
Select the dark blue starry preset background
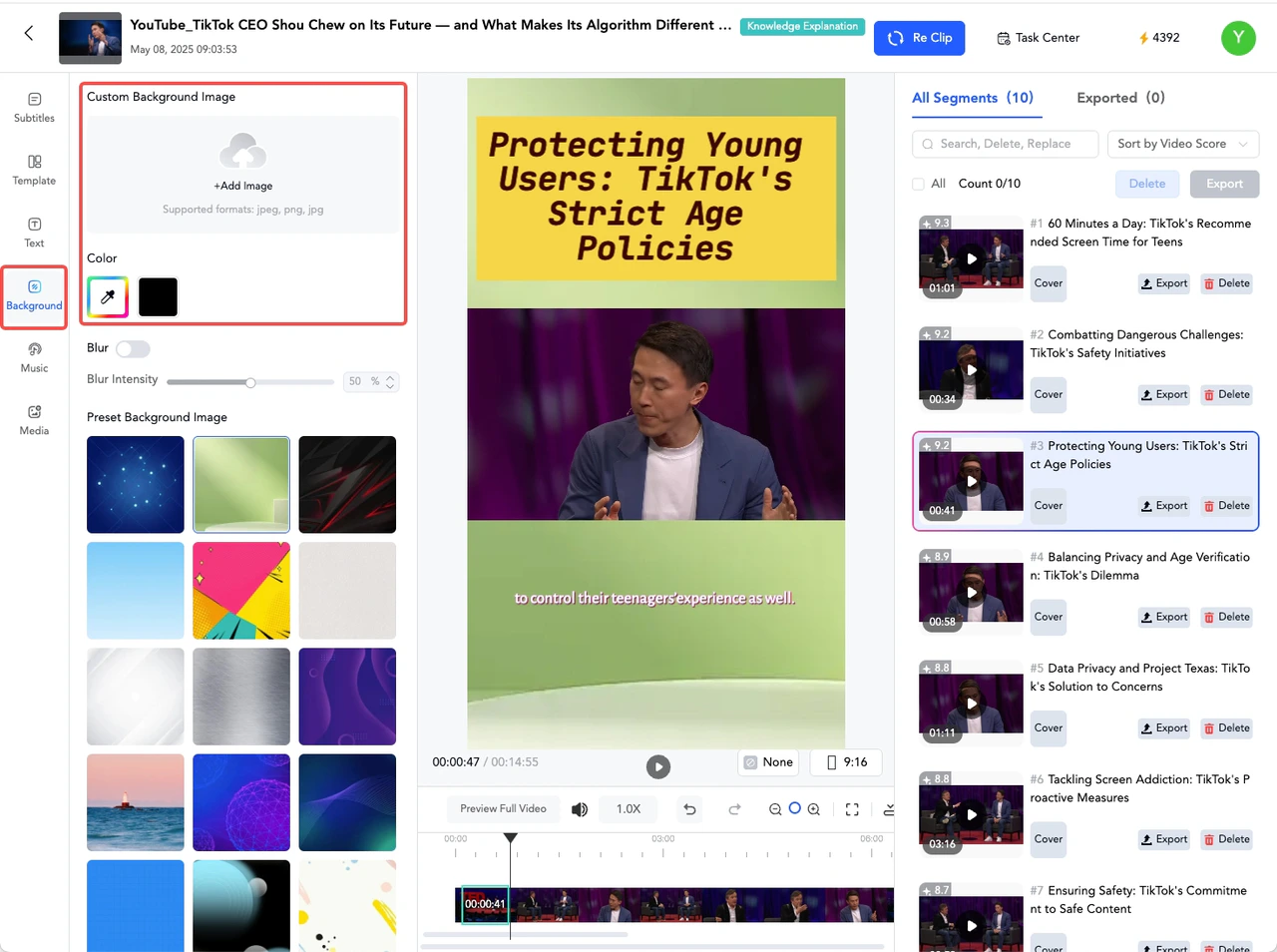(136, 485)
